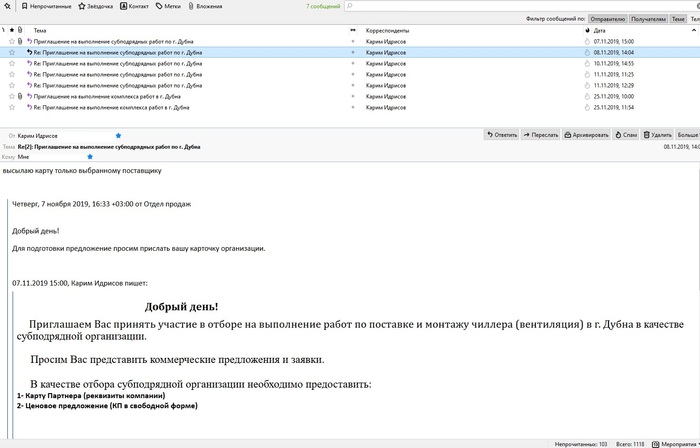The height and width of the screenshot is (448, 700).
Task: Sort by junk status column header
Action: [x=587, y=30]
